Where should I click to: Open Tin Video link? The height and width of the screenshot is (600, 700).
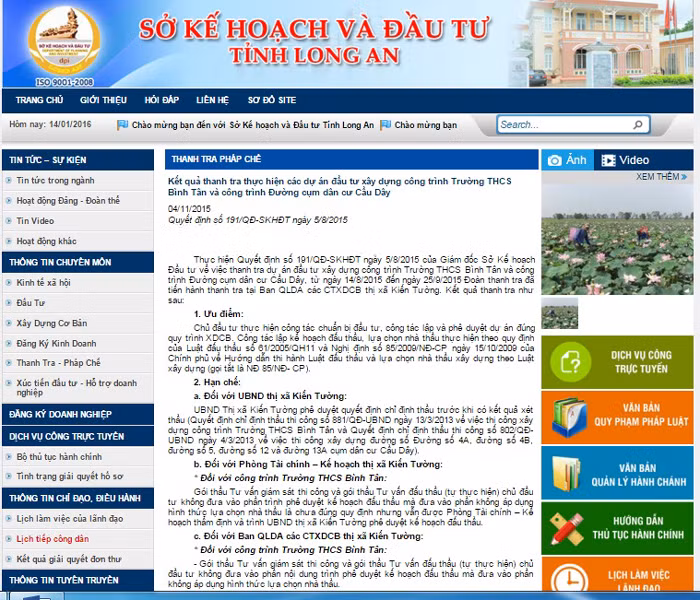point(35,221)
